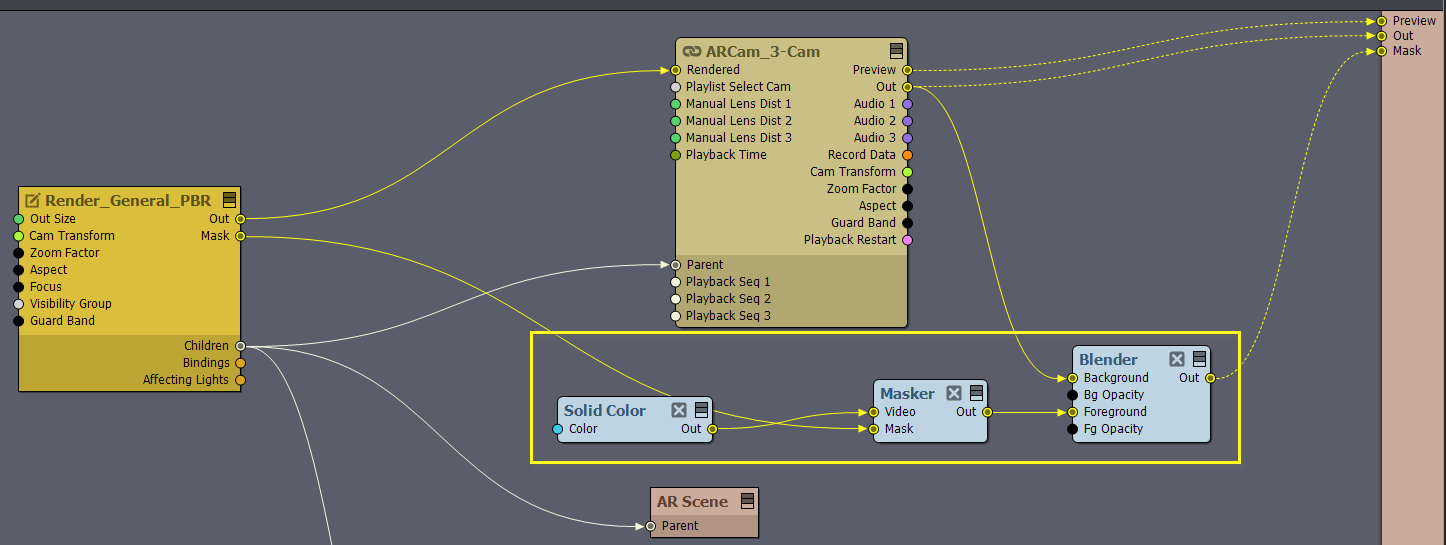Click the Parent input pin on AR Scene
Viewport: 1446px width, 545px height.
coord(651,526)
